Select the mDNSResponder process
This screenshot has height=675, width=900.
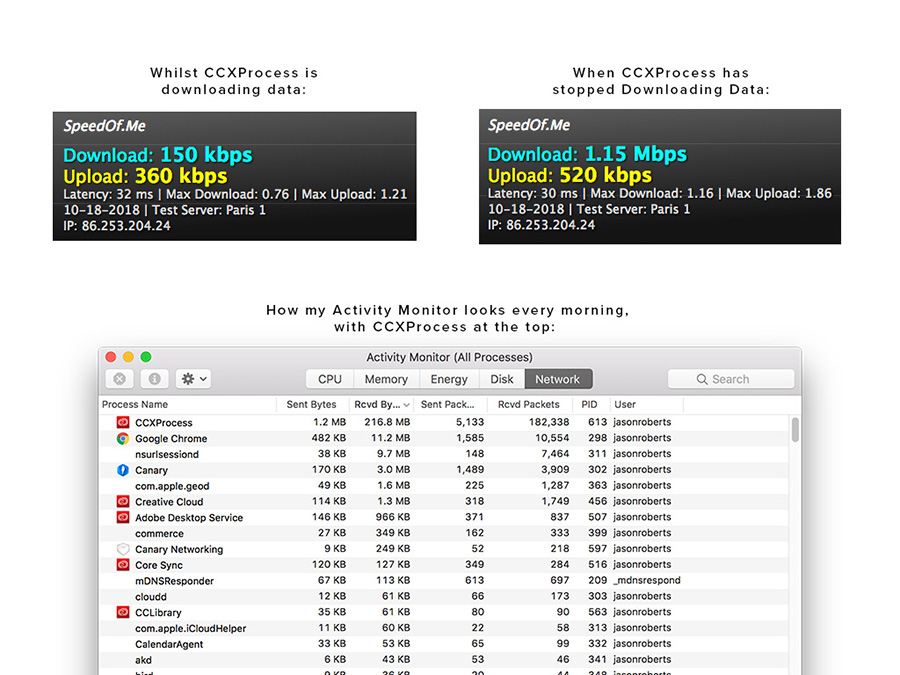click(x=174, y=581)
